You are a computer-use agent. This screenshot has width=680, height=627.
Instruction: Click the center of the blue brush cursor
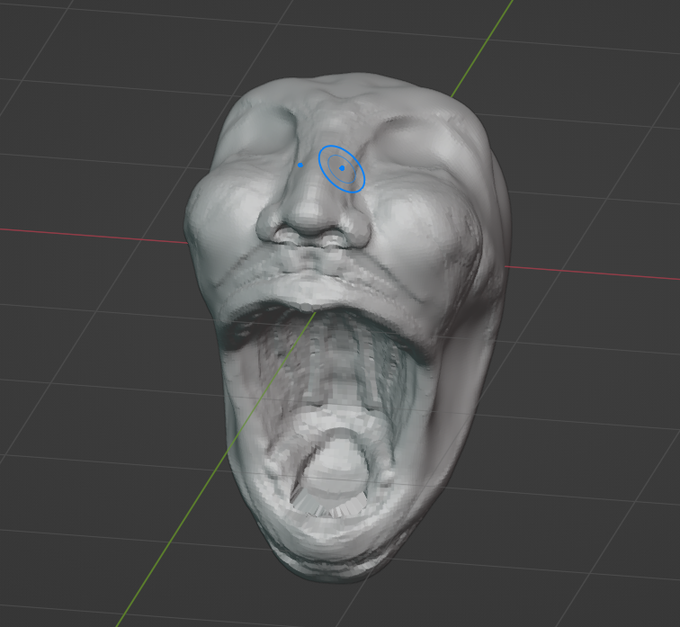coord(342,168)
